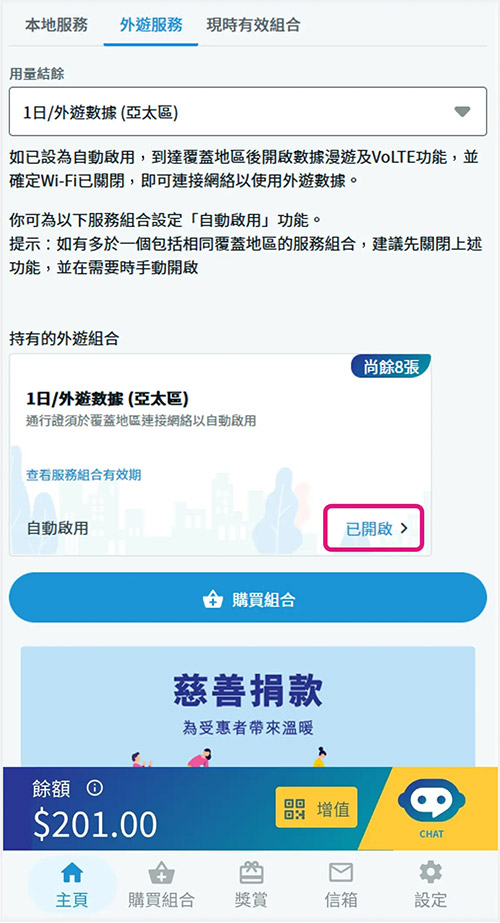Toggle 自動啟用 via 已開啟 setting
This screenshot has width=500, height=923.
[373, 528]
